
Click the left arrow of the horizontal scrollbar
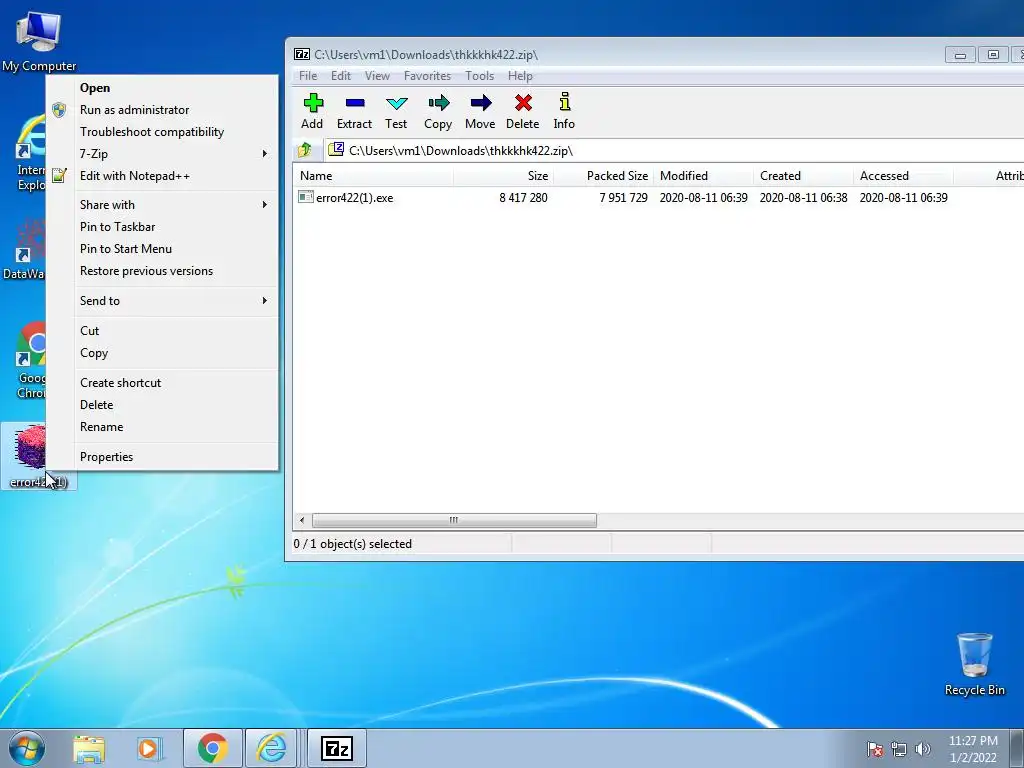(302, 520)
